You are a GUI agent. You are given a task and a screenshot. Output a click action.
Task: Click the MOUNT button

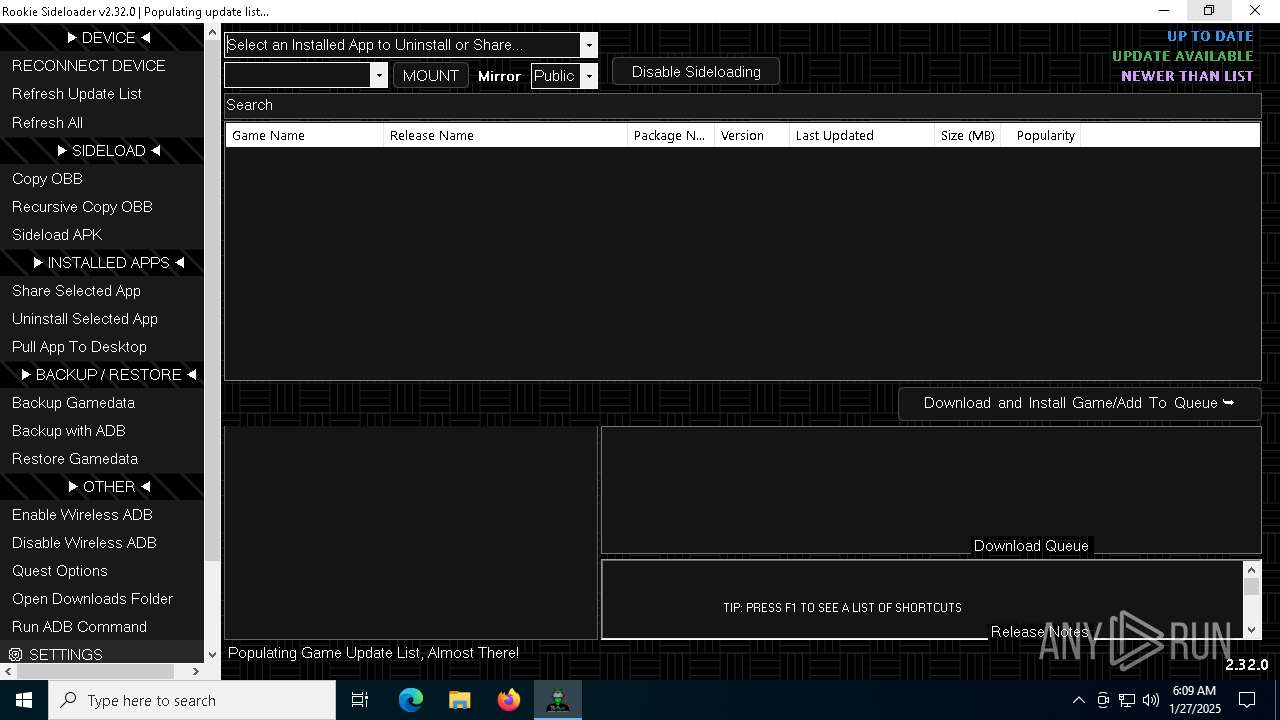point(431,75)
